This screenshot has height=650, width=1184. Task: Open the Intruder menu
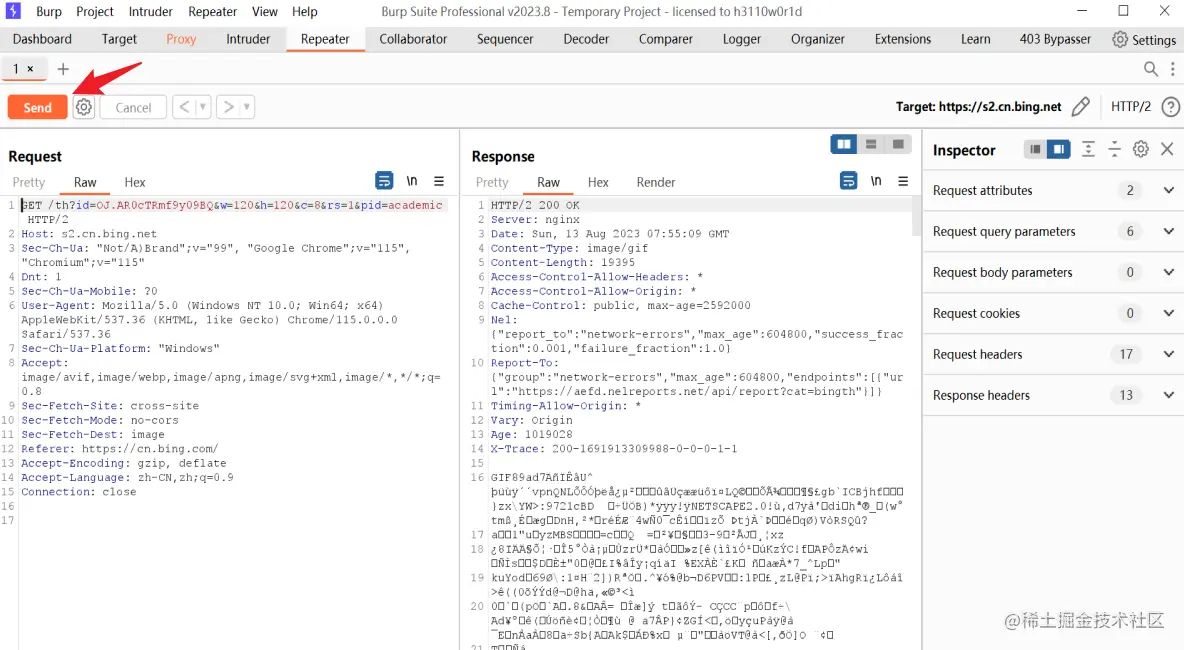pyautogui.click(x=150, y=11)
